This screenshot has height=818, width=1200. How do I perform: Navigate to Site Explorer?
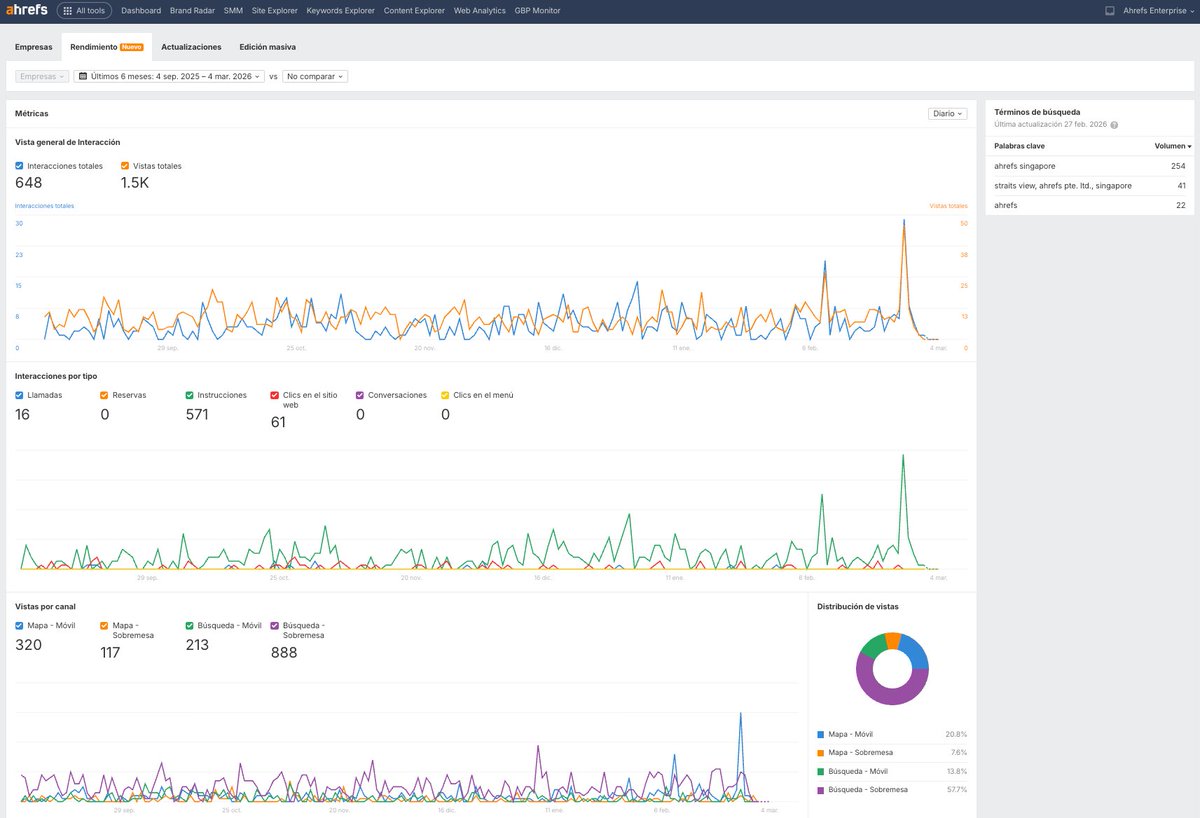tap(274, 11)
